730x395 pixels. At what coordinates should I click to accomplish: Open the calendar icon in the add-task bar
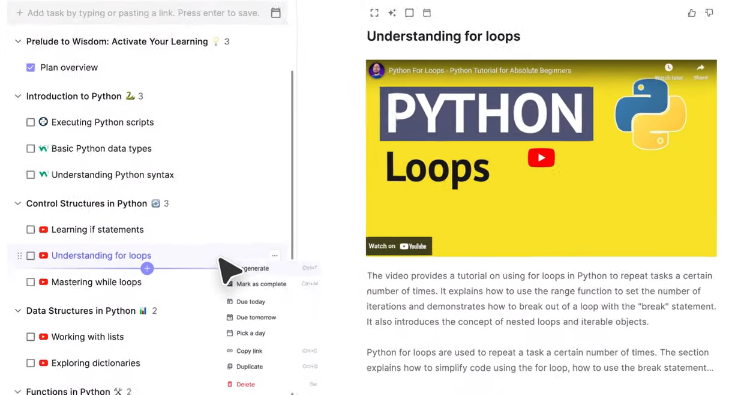pos(276,13)
